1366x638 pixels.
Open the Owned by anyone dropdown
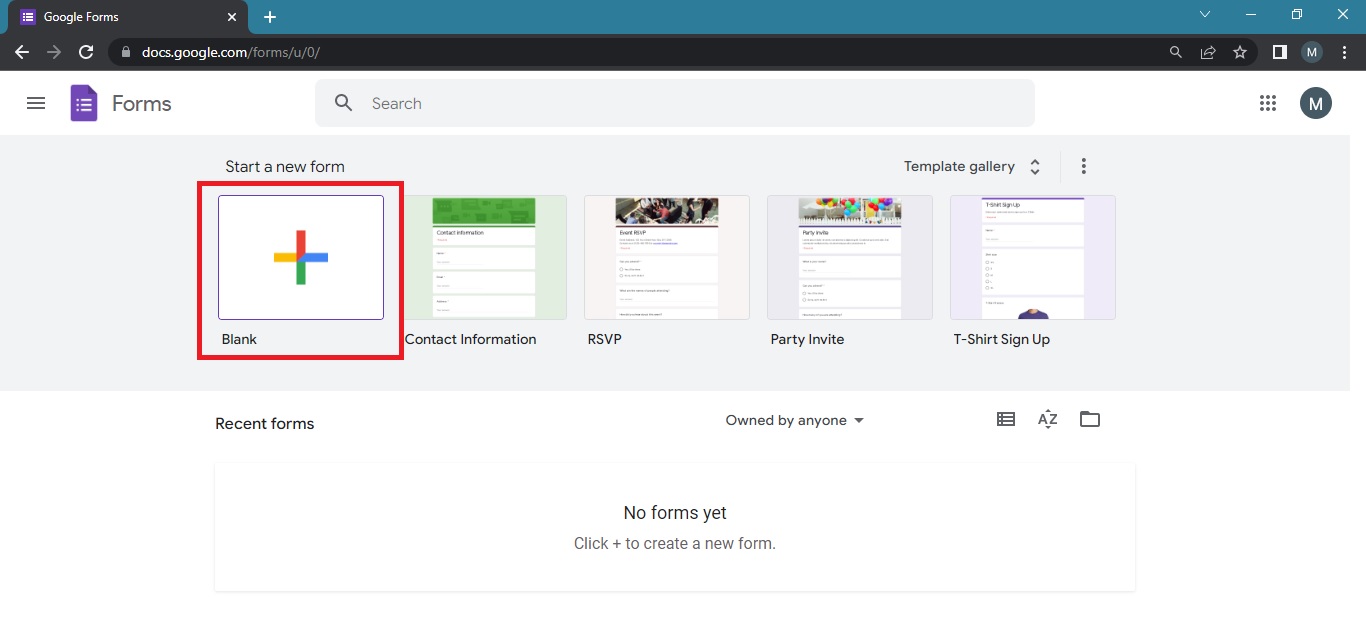coord(794,421)
